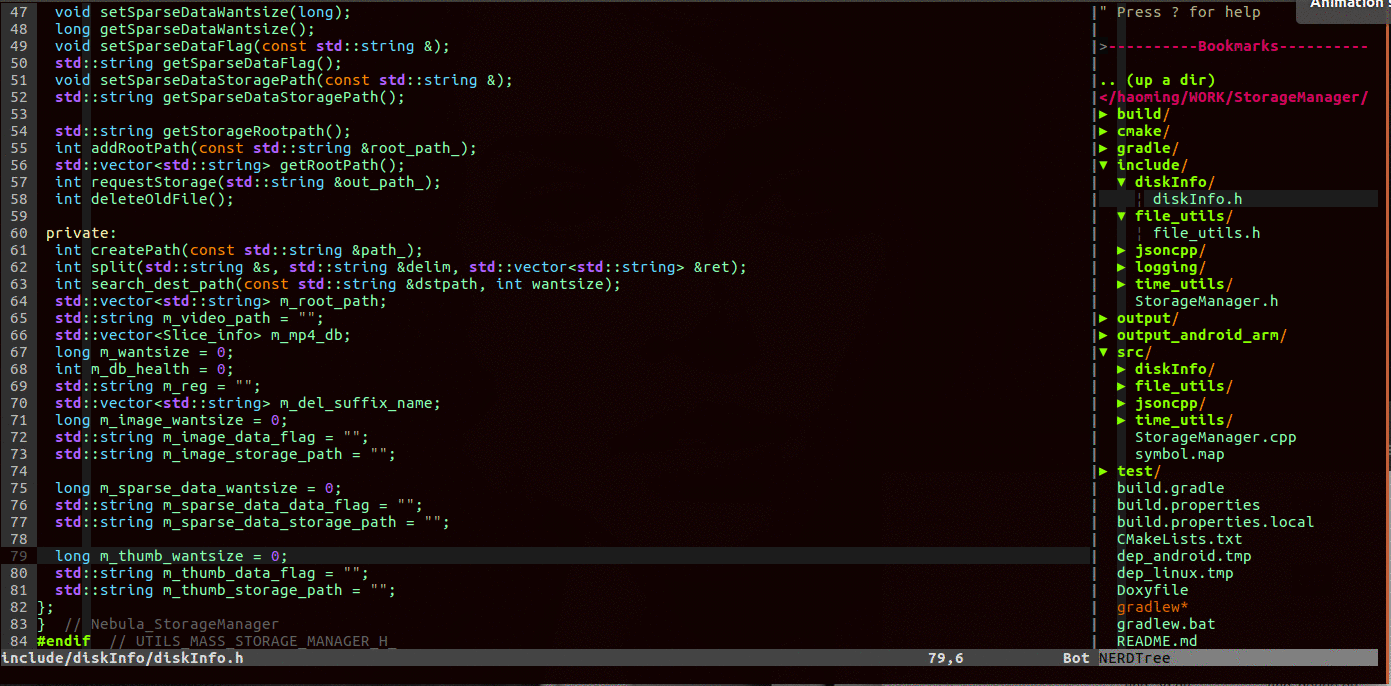
Task: Click on getStorageRootpath() line 54
Action: (x=203, y=131)
